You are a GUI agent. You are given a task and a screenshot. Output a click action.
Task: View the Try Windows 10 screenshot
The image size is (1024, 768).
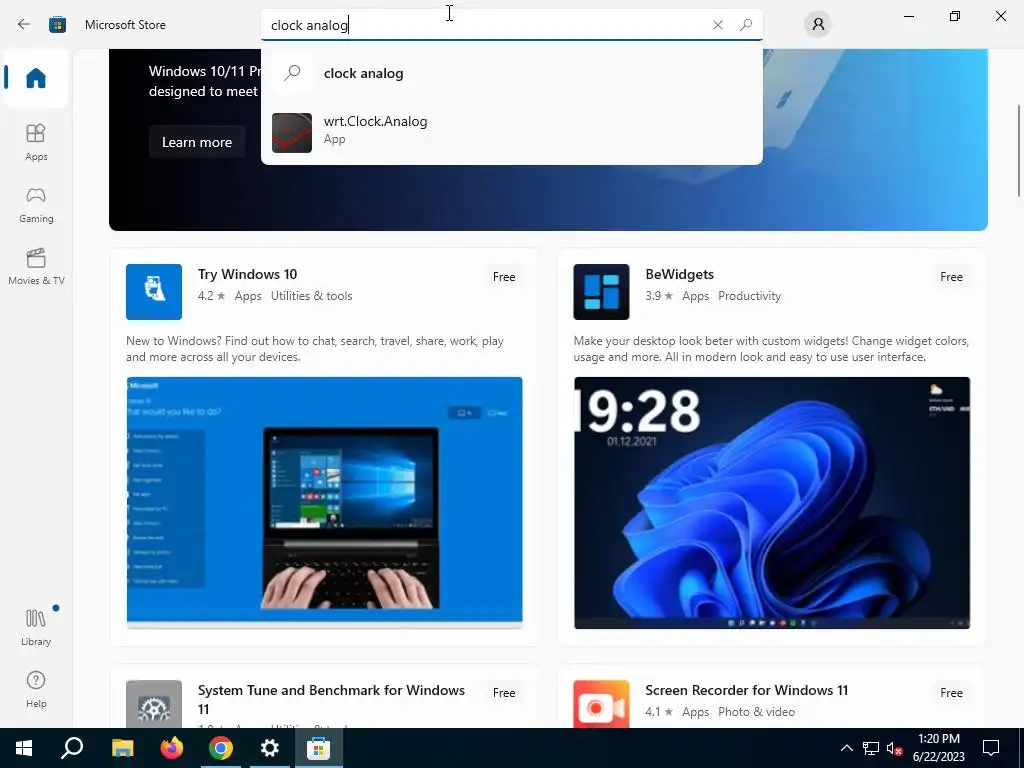(325, 502)
